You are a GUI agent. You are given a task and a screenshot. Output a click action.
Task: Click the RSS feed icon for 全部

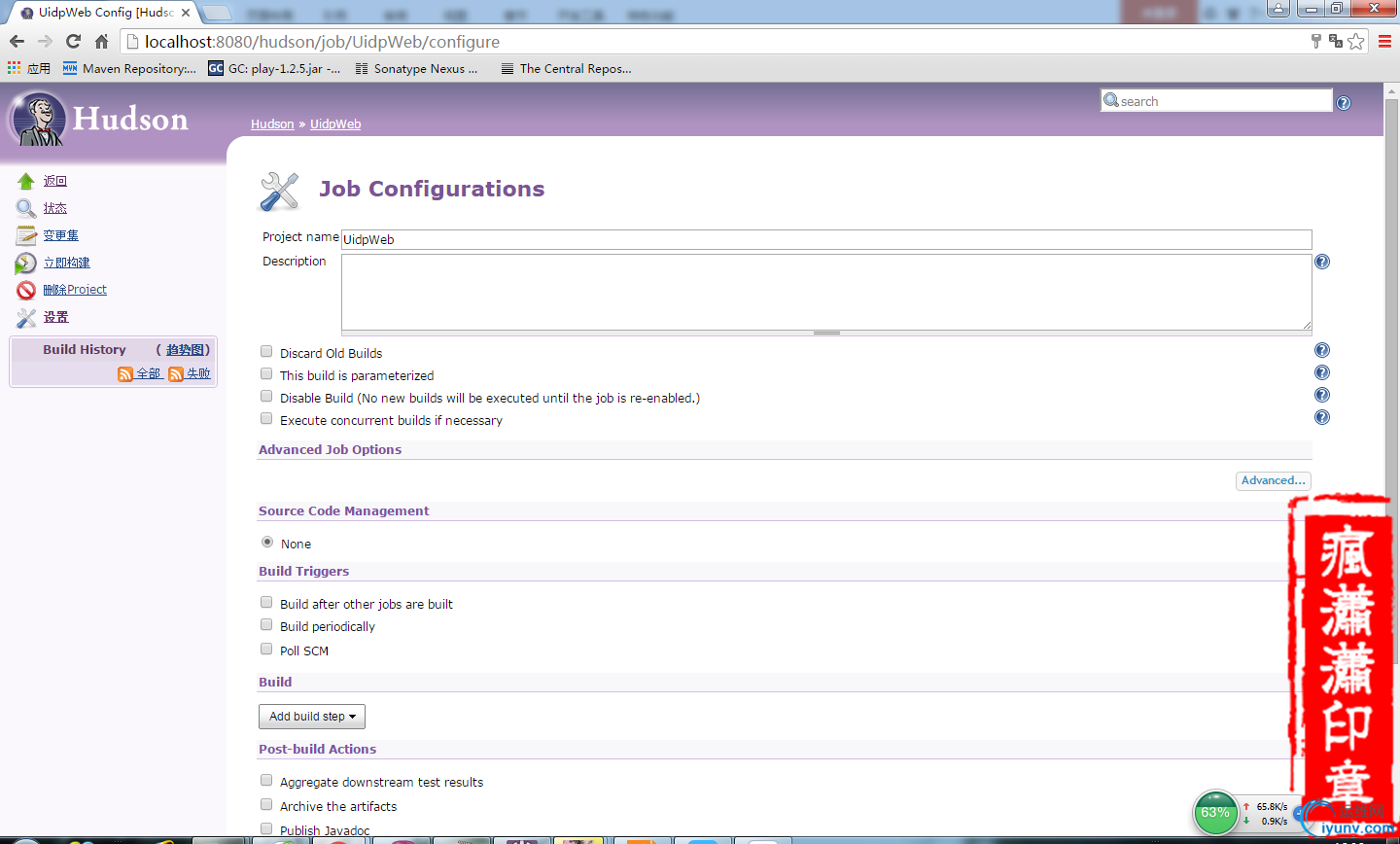click(x=125, y=374)
